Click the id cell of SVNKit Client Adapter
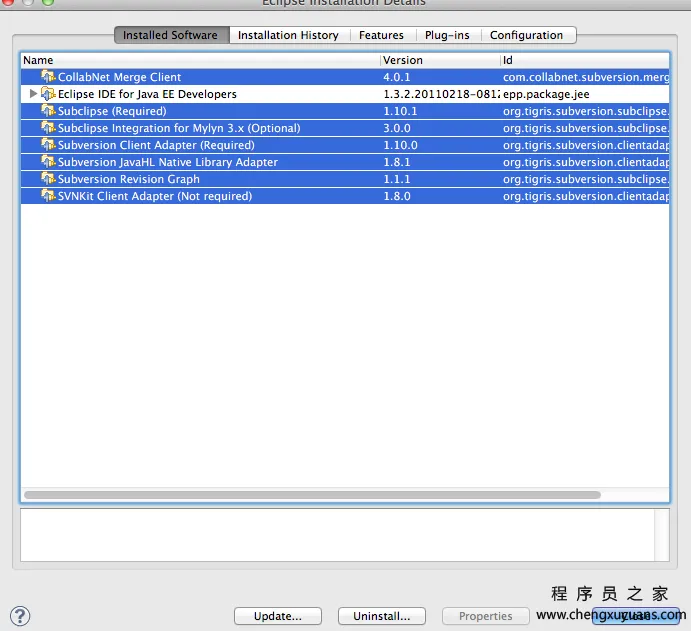 click(586, 196)
